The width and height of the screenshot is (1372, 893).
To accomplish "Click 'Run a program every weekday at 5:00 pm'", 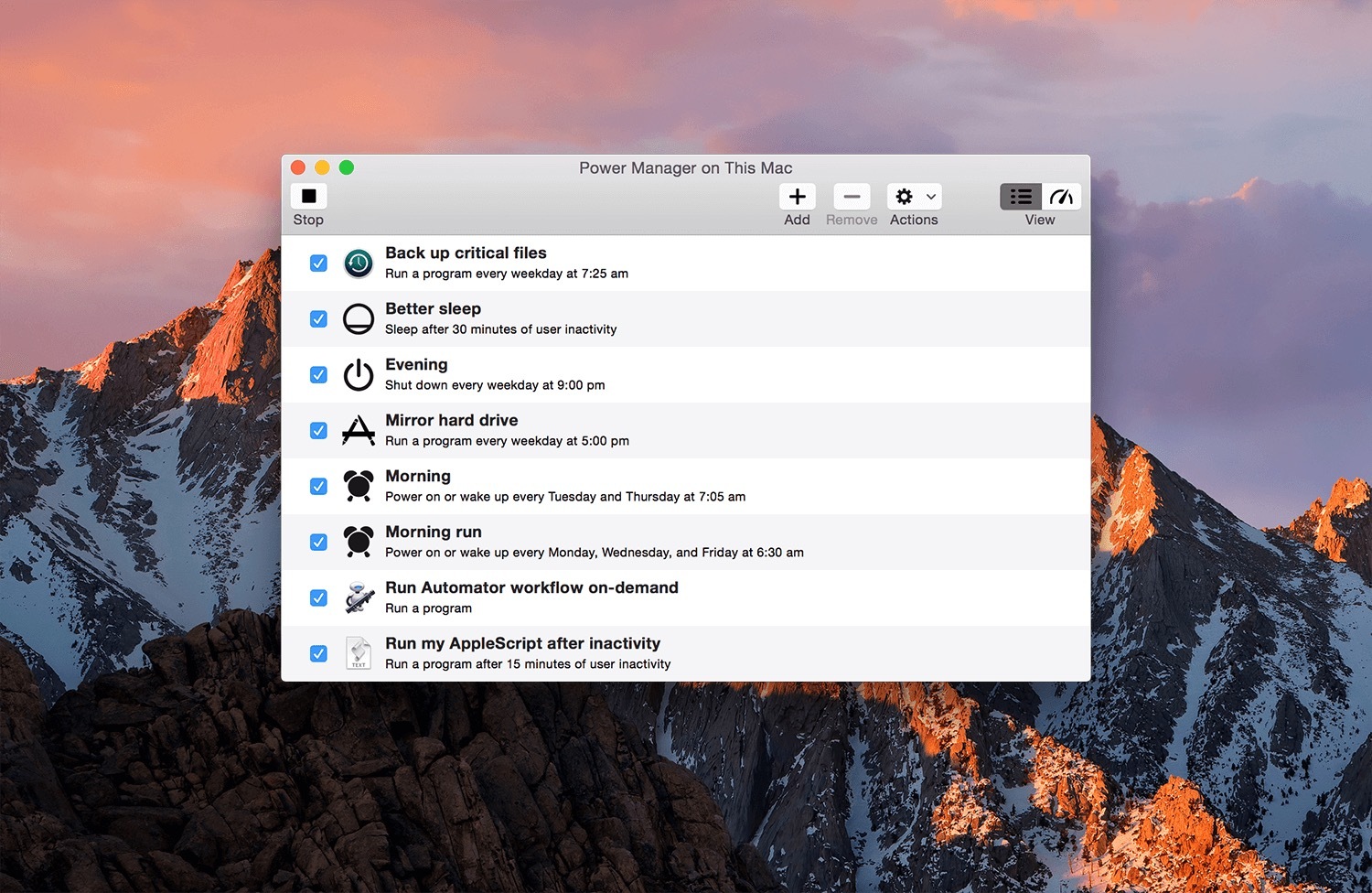I will [x=507, y=441].
